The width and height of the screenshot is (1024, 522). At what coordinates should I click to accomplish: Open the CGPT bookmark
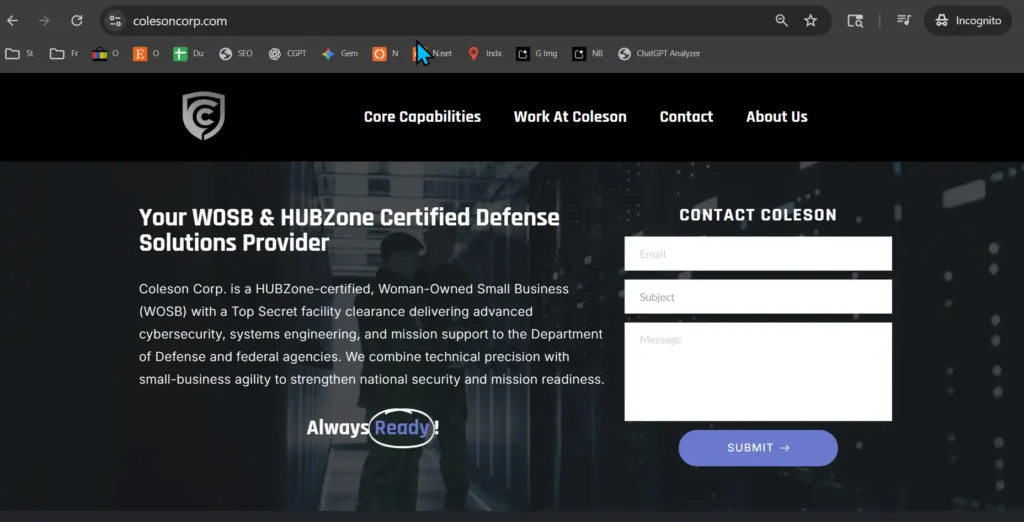pyautogui.click(x=287, y=54)
